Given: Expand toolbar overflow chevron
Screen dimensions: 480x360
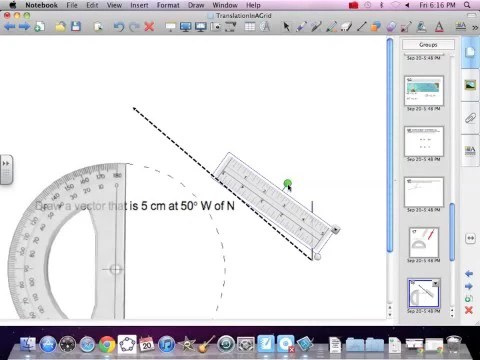Looking at the screenshot, I should pos(475,27).
